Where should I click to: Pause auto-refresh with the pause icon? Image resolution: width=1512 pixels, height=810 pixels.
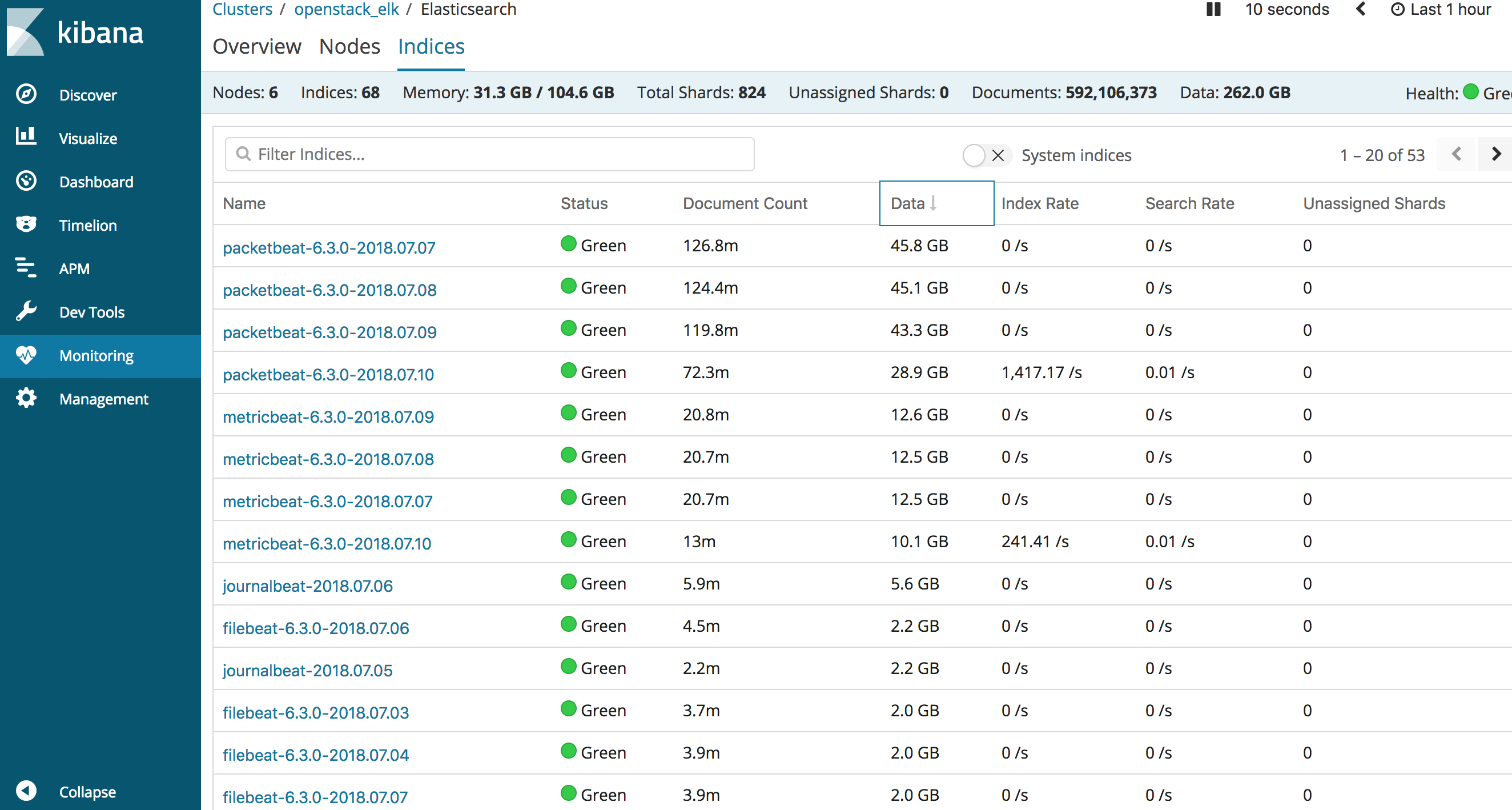coord(1213,9)
